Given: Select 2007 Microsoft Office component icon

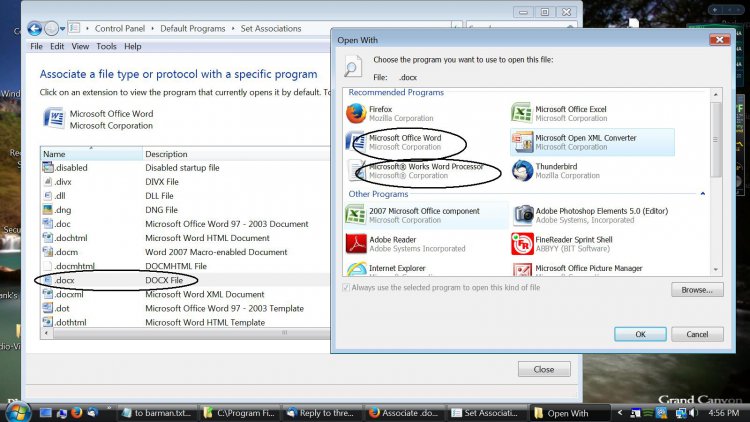Looking at the screenshot, I should pos(356,215).
